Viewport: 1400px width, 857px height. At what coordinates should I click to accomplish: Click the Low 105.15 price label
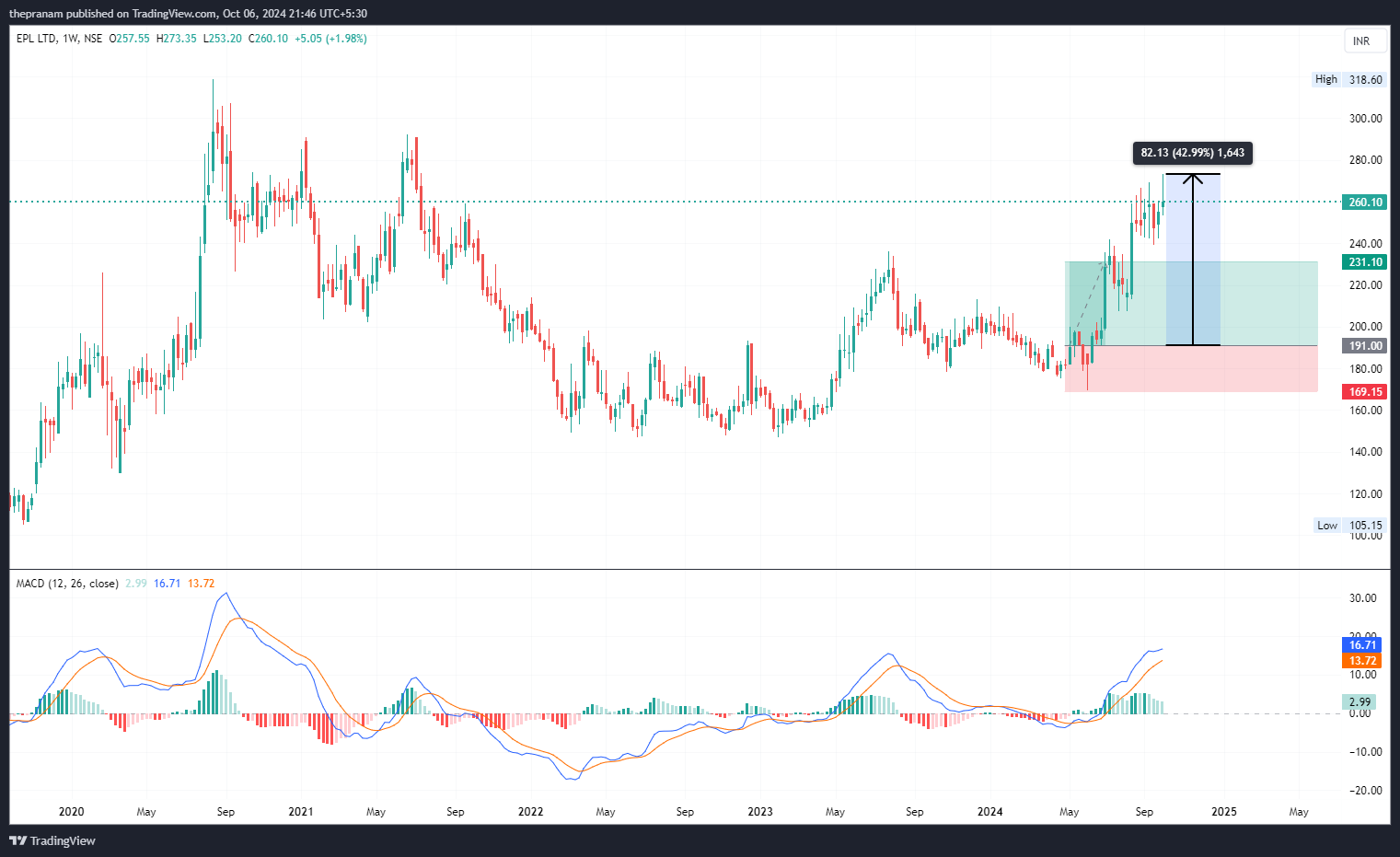pos(1349,526)
